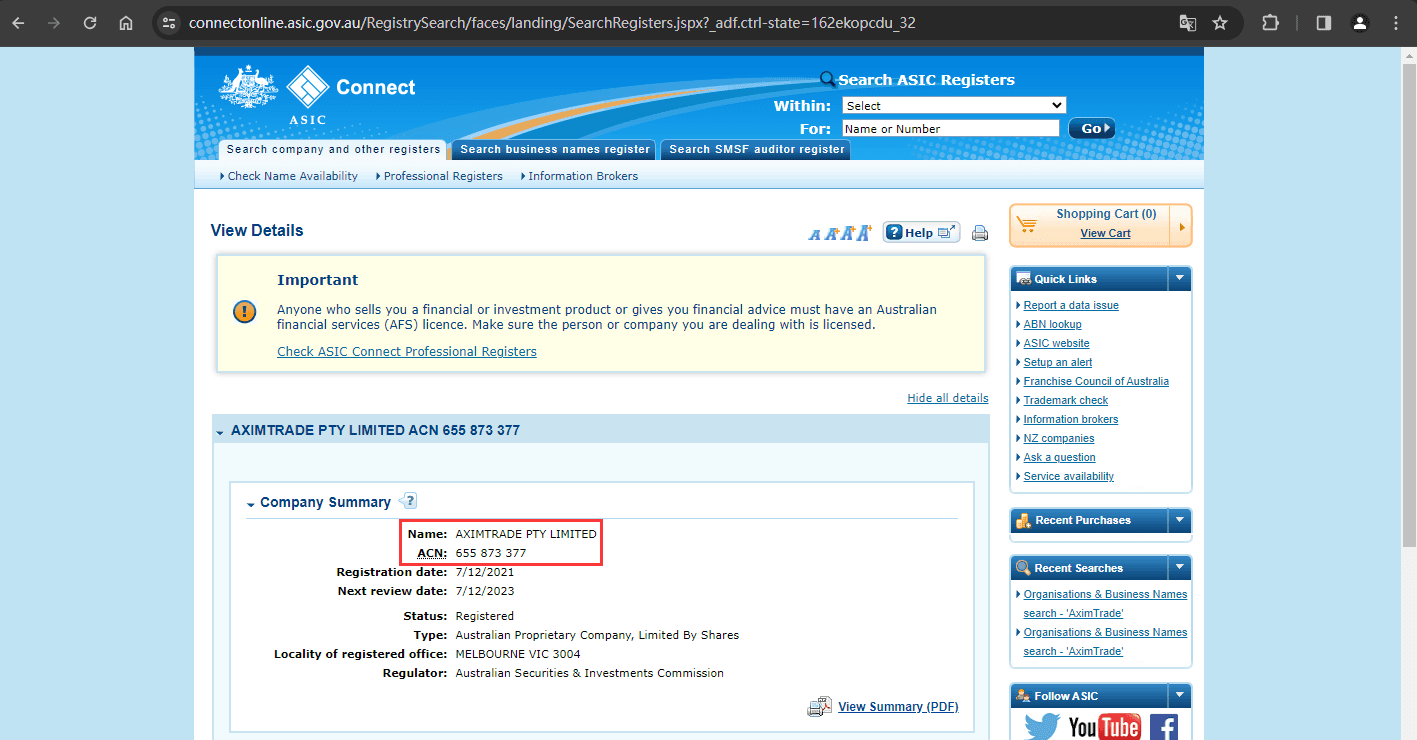Image resolution: width=1417 pixels, height=740 pixels.
Task: Click the browser forward arrow
Action: pyautogui.click(x=54, y=22)
